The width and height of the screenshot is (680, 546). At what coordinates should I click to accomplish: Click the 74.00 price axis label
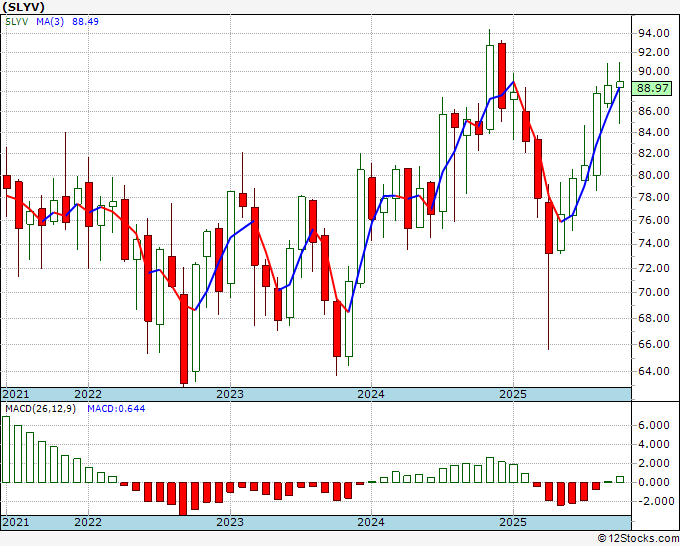click(653, 244)
